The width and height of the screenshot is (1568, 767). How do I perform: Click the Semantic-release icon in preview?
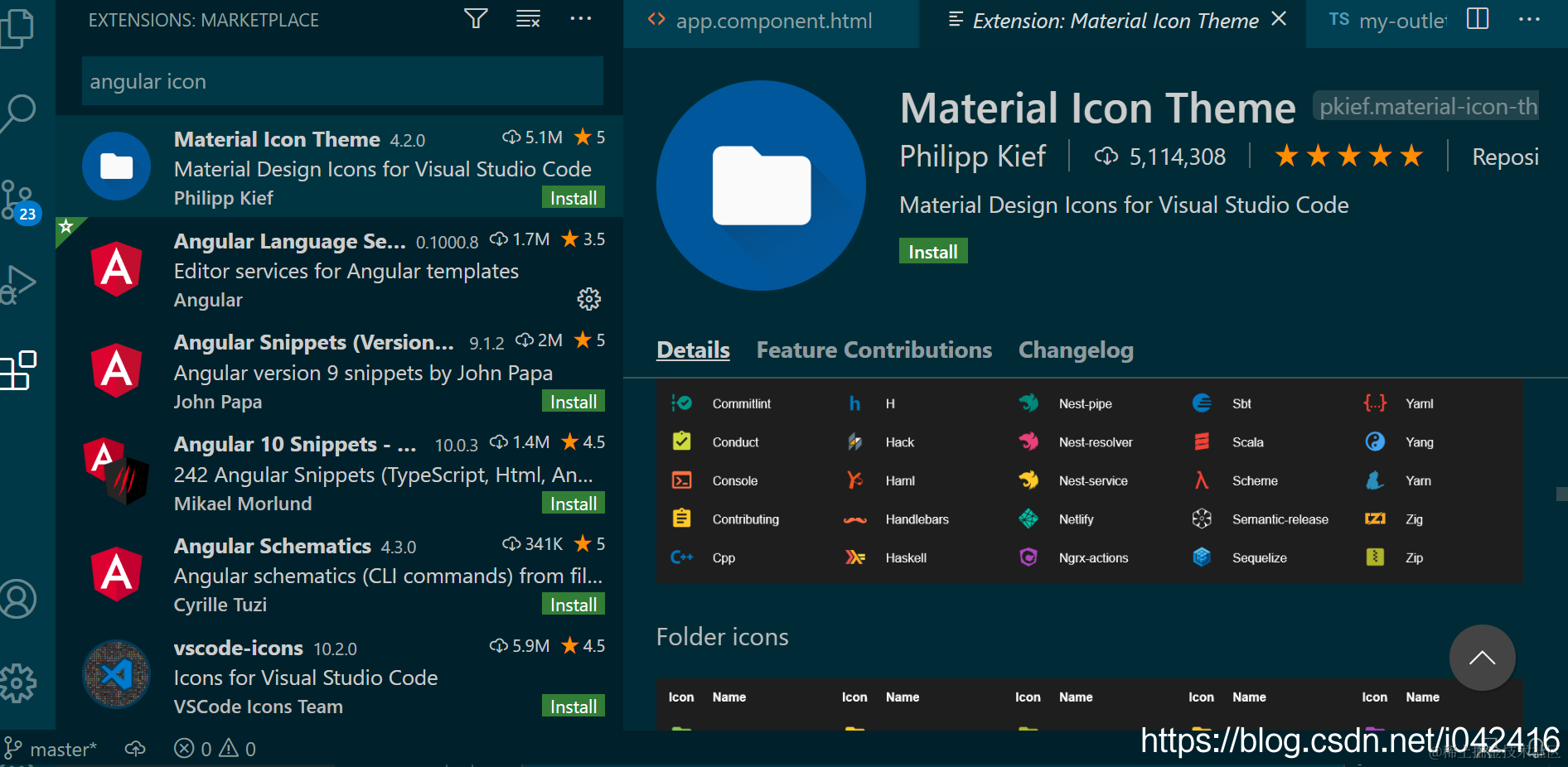pyautogui.click(x=1202, y=519)
